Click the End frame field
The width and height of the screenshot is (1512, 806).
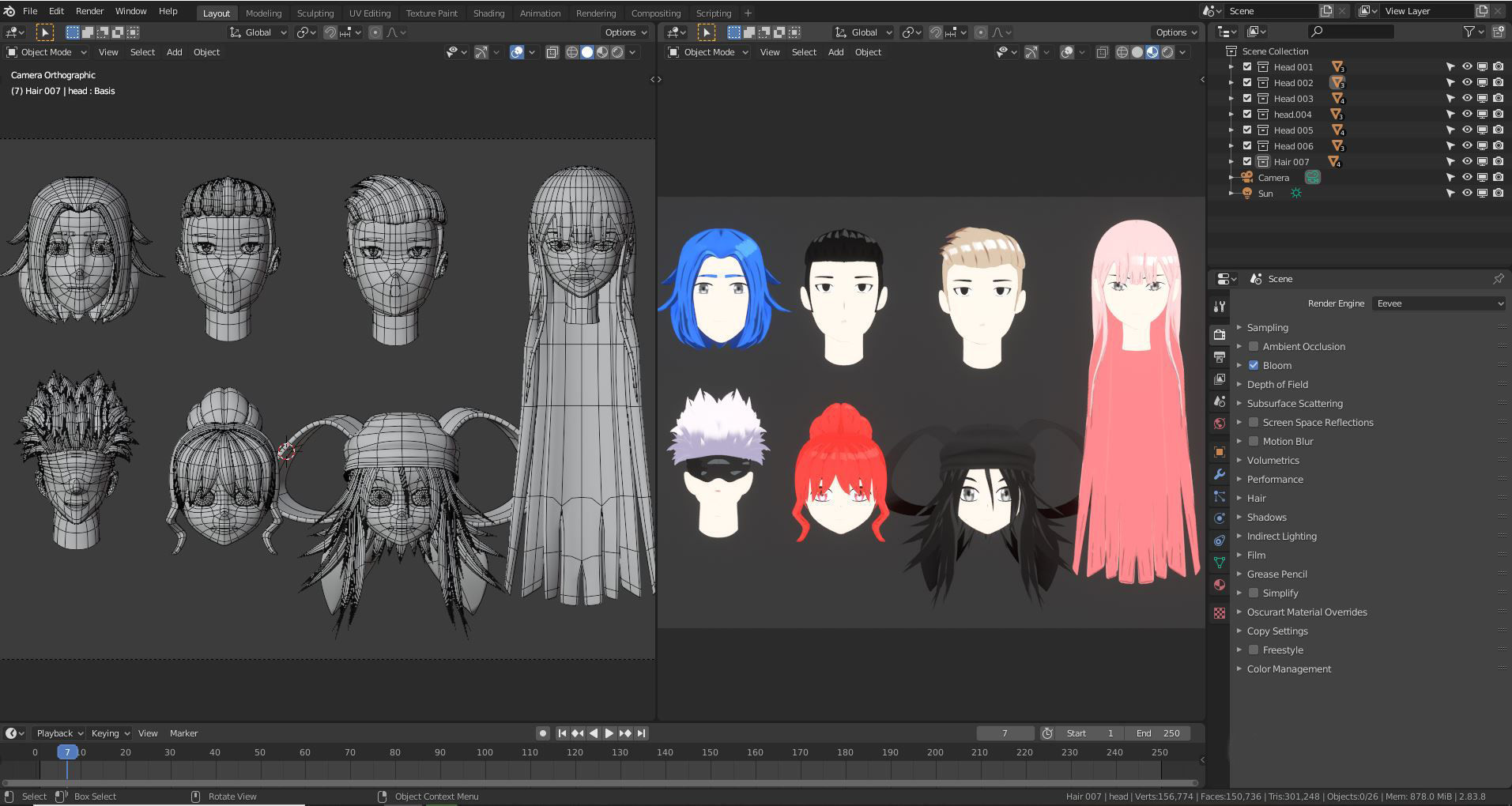[1158, 733]
